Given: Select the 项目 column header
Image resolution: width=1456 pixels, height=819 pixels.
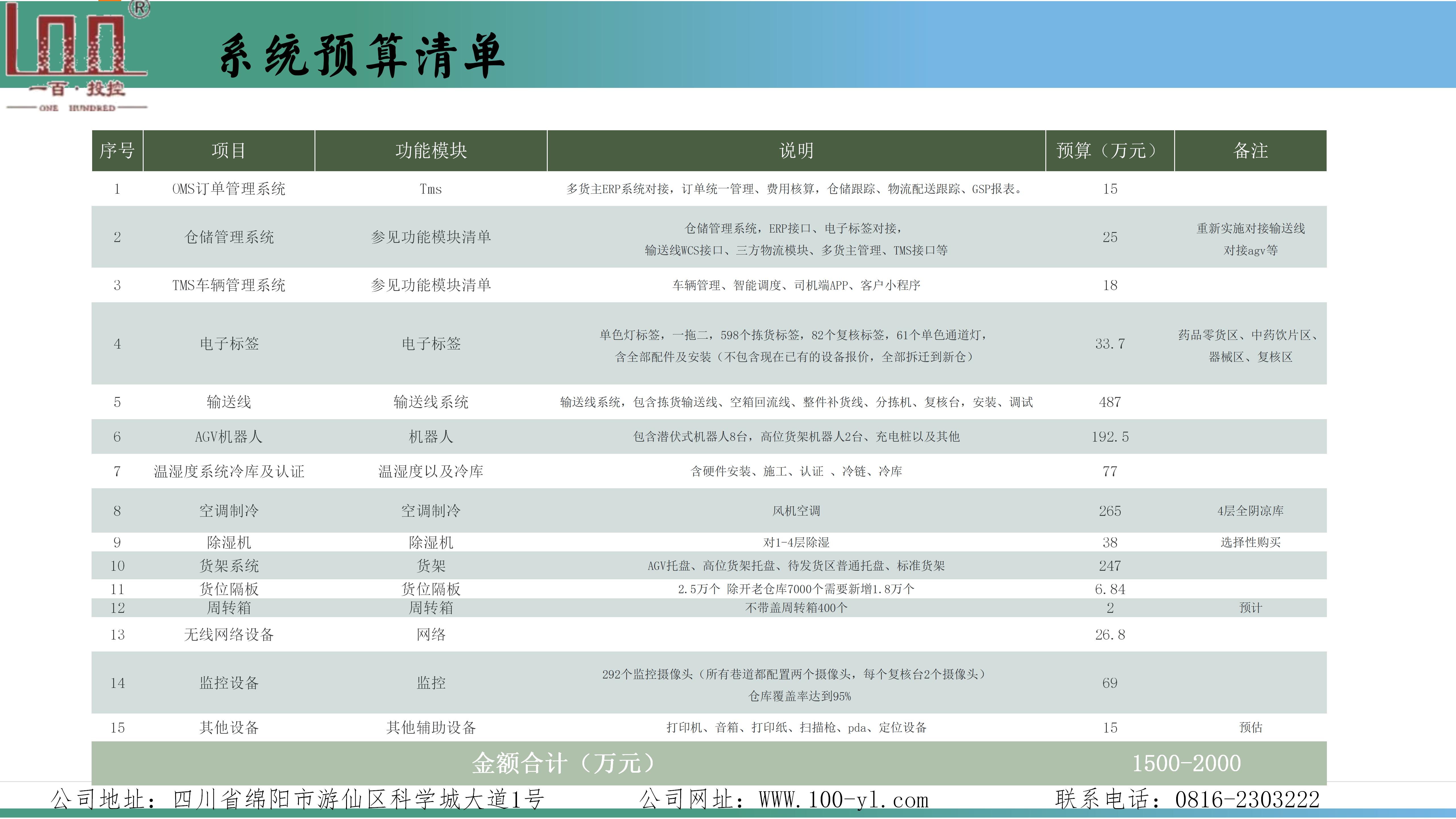Looking at the screenshot, I should click(x=228, y=151).
